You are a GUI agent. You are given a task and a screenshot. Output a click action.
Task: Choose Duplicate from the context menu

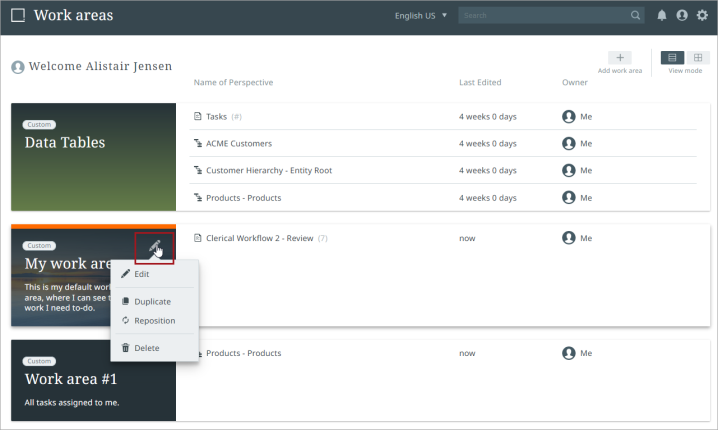[x=154, y=301]
